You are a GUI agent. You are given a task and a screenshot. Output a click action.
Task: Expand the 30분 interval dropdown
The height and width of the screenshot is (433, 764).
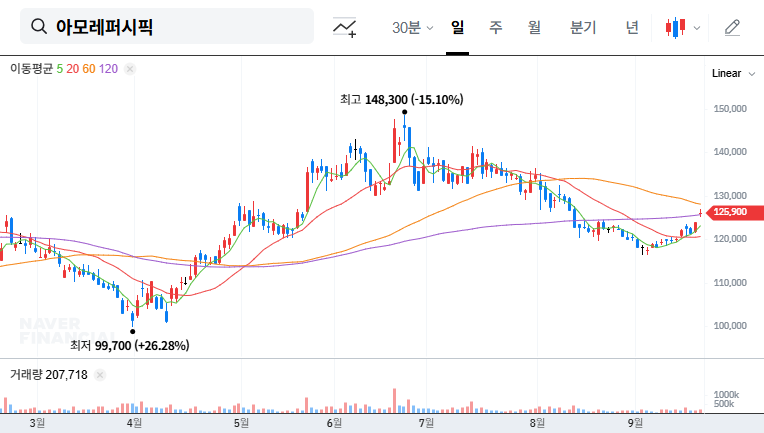coord(412,28)
